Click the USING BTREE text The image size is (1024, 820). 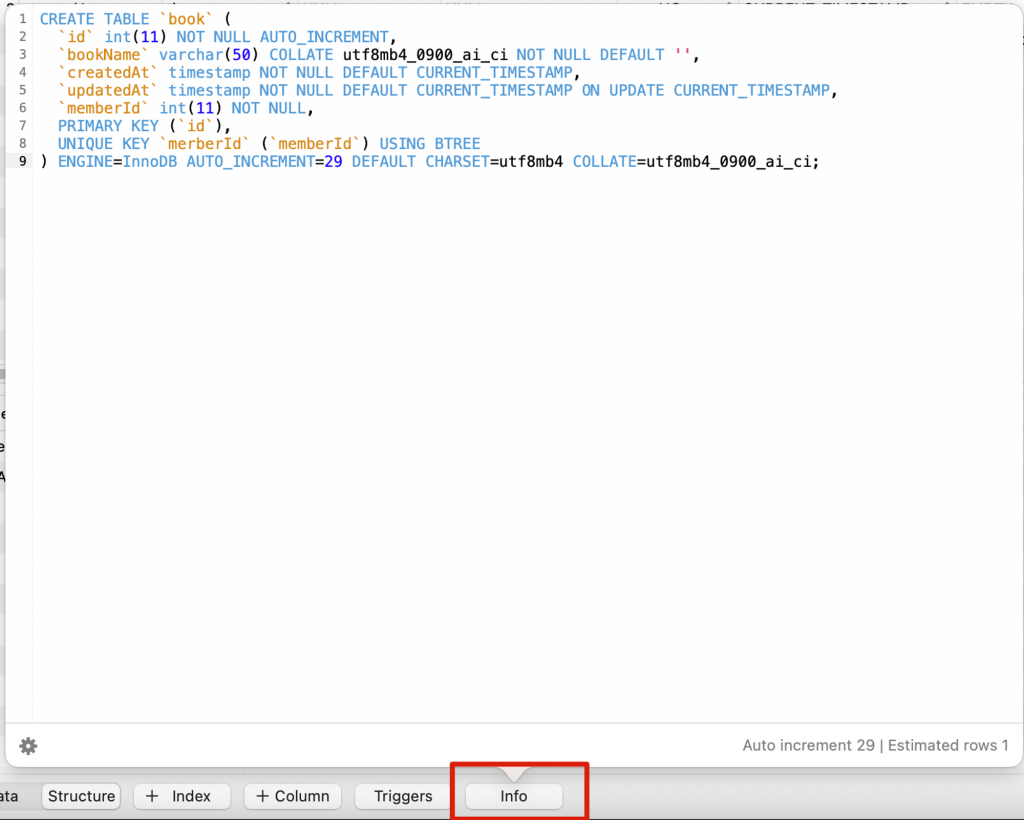(430, 144)
